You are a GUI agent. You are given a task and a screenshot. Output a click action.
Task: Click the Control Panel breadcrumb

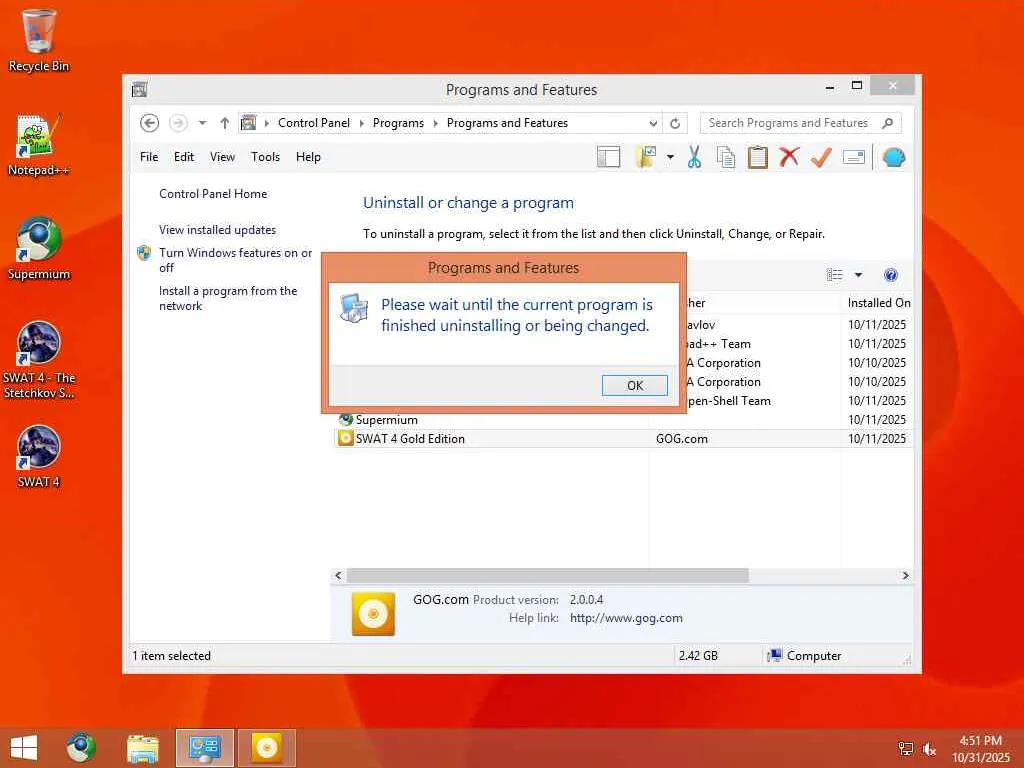coord(313,123)
